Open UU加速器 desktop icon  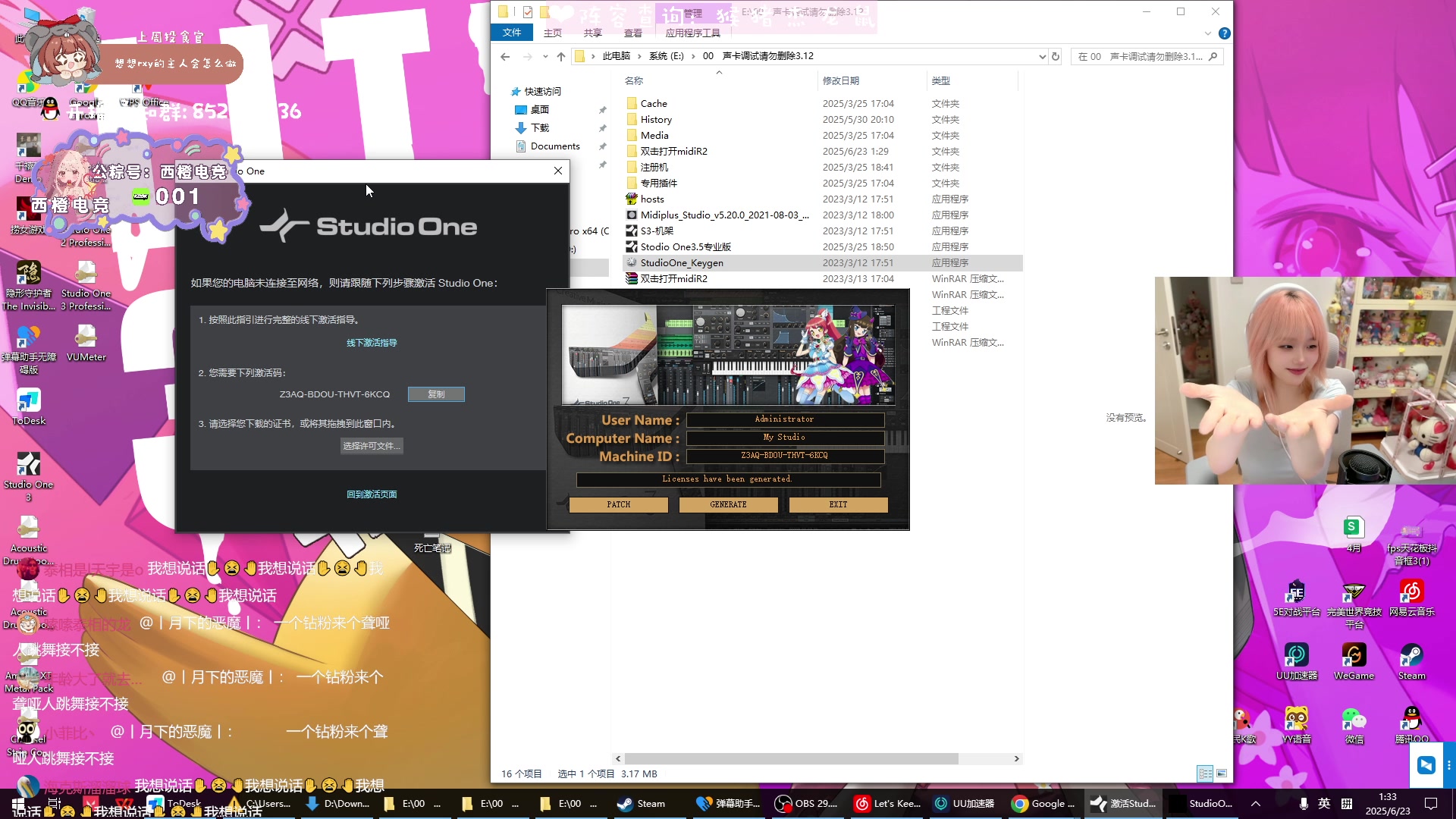(1297, 661)
